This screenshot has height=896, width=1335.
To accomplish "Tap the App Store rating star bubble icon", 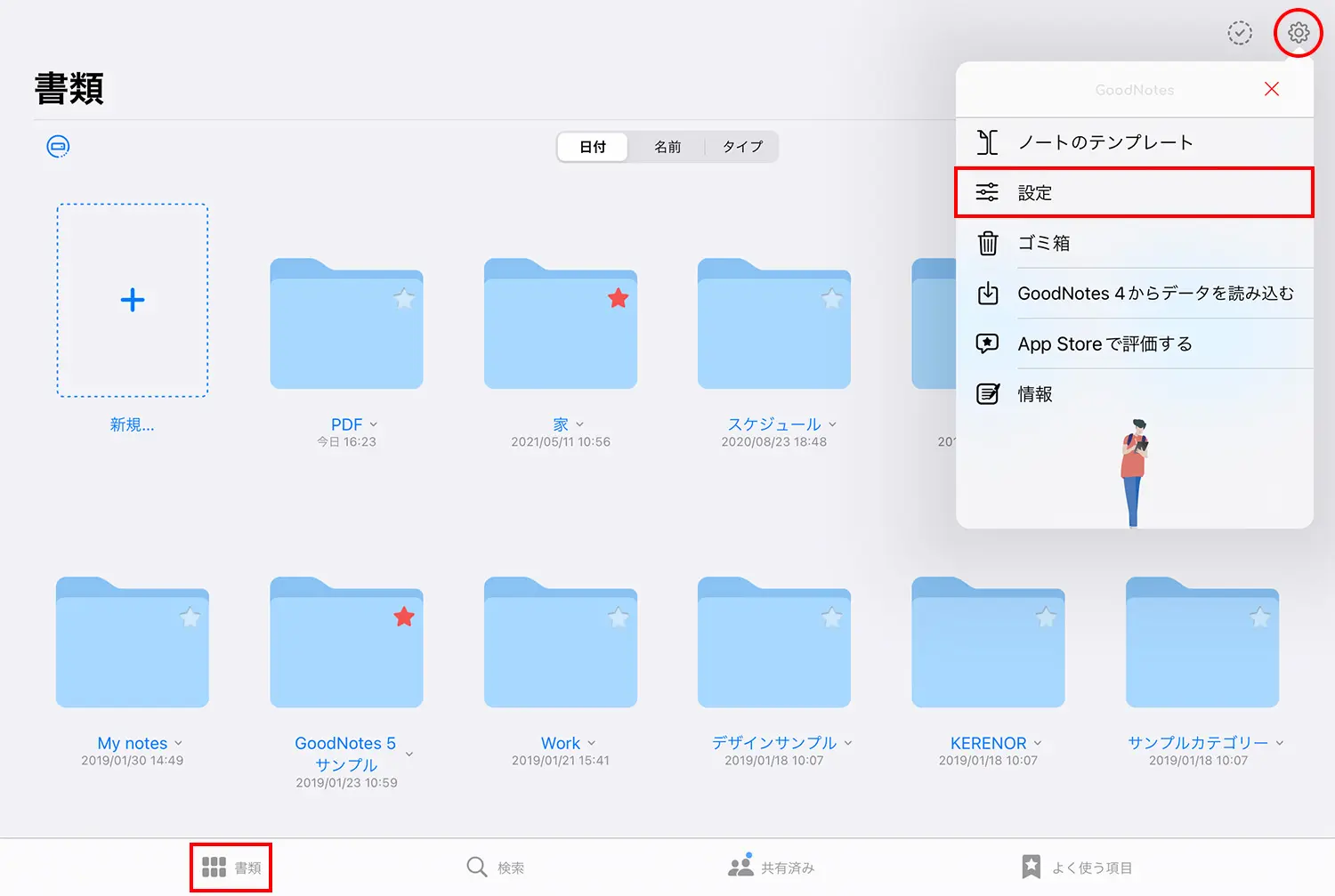I will [987, 343].
